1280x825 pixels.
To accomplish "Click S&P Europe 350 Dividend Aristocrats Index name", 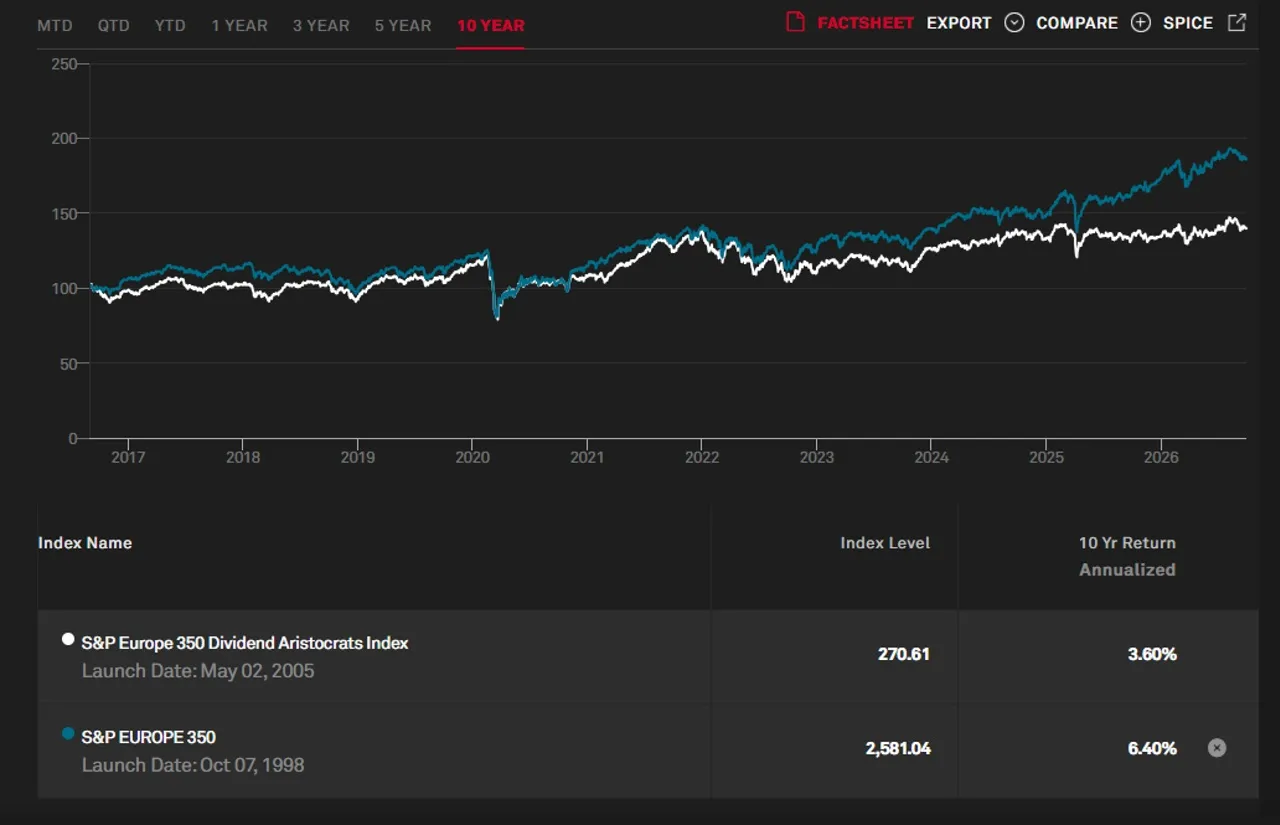I will click(245, 643).
